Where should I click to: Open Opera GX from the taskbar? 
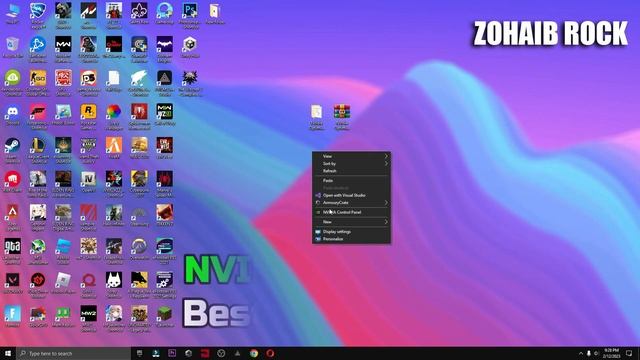click(x=270, y=353)
